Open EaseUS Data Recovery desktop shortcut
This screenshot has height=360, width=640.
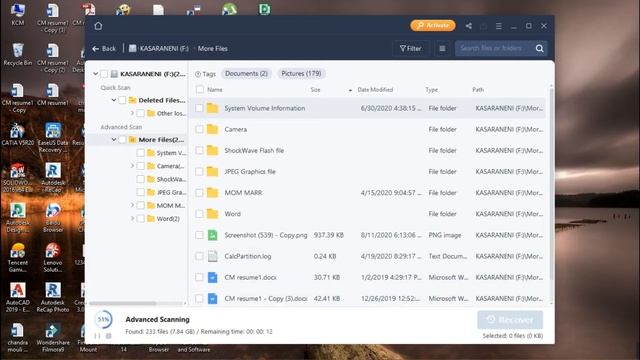tap(53, 138)
